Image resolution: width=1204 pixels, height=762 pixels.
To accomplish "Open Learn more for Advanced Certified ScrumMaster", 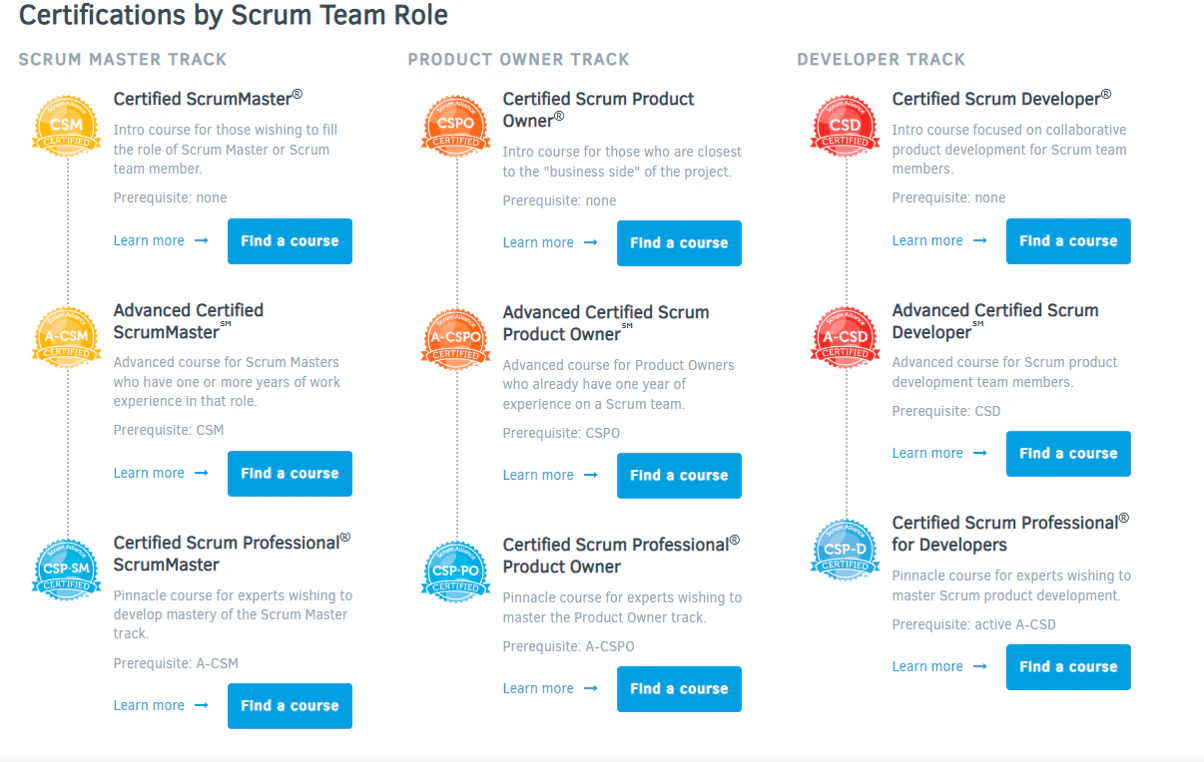I will tap(161, 474).
